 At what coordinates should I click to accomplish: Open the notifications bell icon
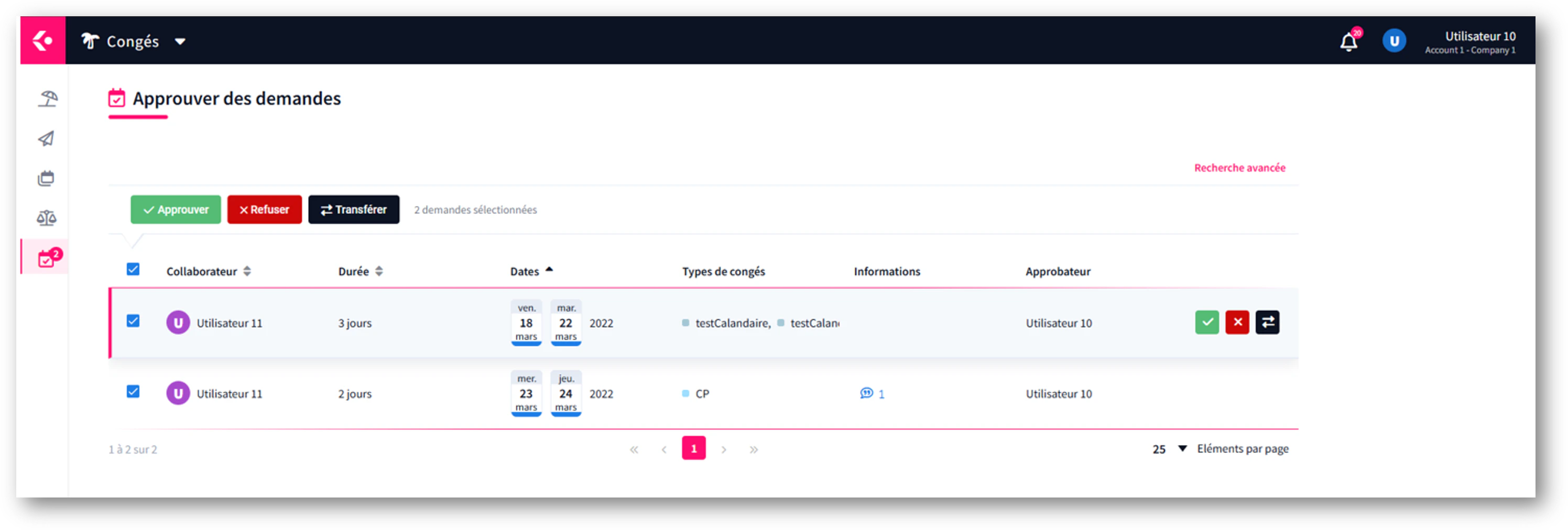1348,41
